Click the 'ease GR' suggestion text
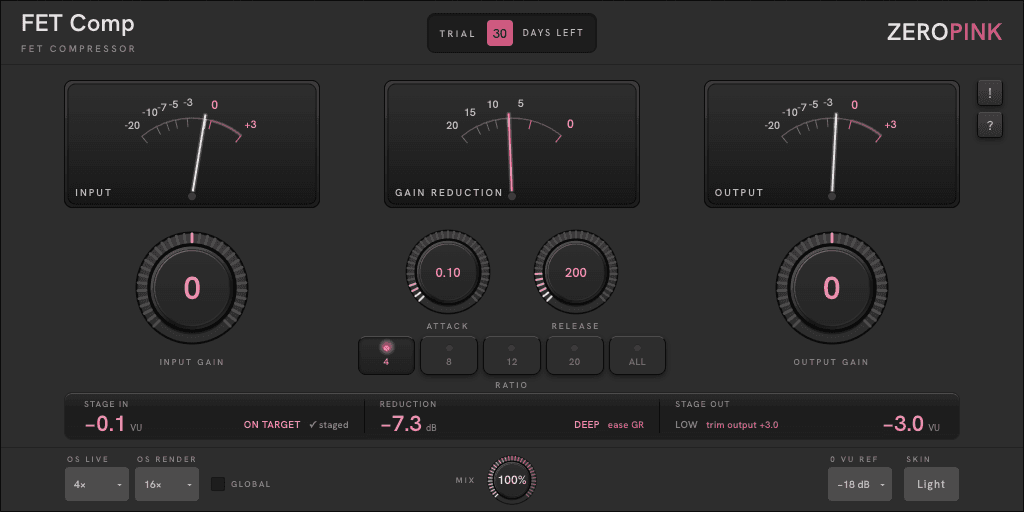 coord(626,425)
